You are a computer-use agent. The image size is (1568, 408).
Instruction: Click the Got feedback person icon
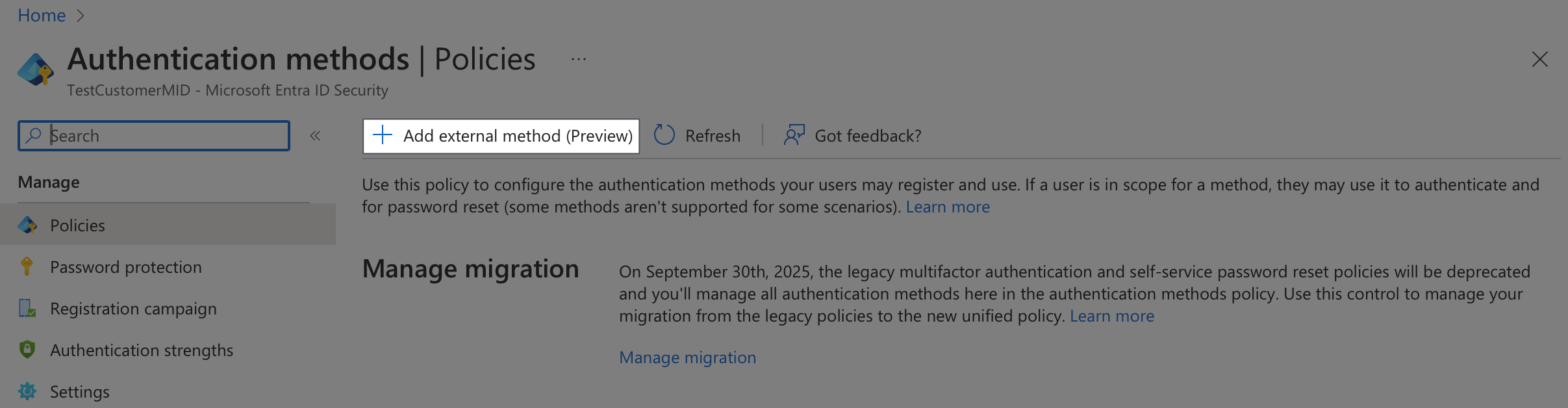click(794, 135)
